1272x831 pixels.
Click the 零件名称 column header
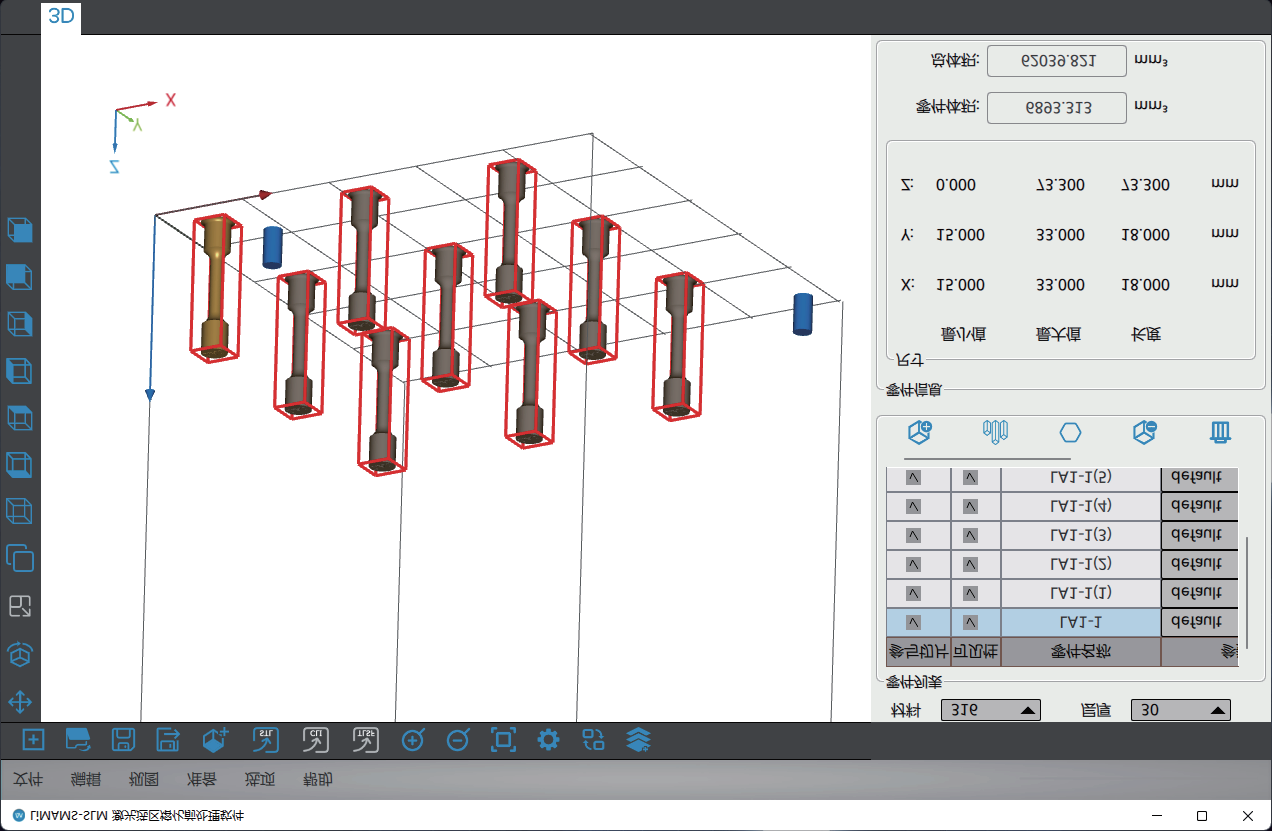tap(1081, 652)
